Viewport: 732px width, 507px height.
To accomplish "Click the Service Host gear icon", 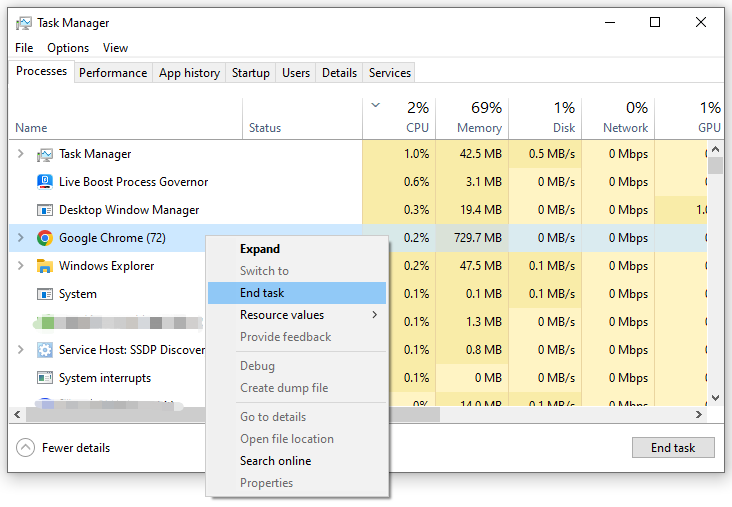I will click(44, 350).
